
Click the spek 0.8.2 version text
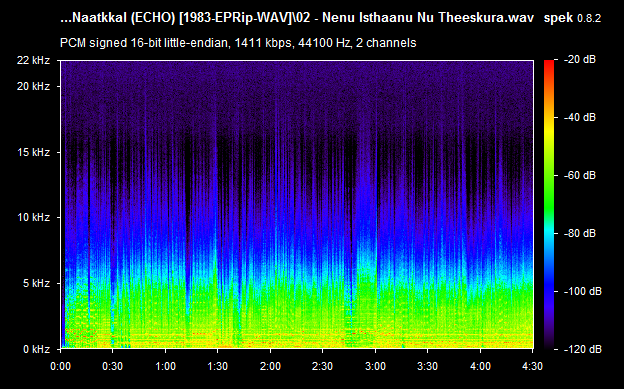coord(572,18)
